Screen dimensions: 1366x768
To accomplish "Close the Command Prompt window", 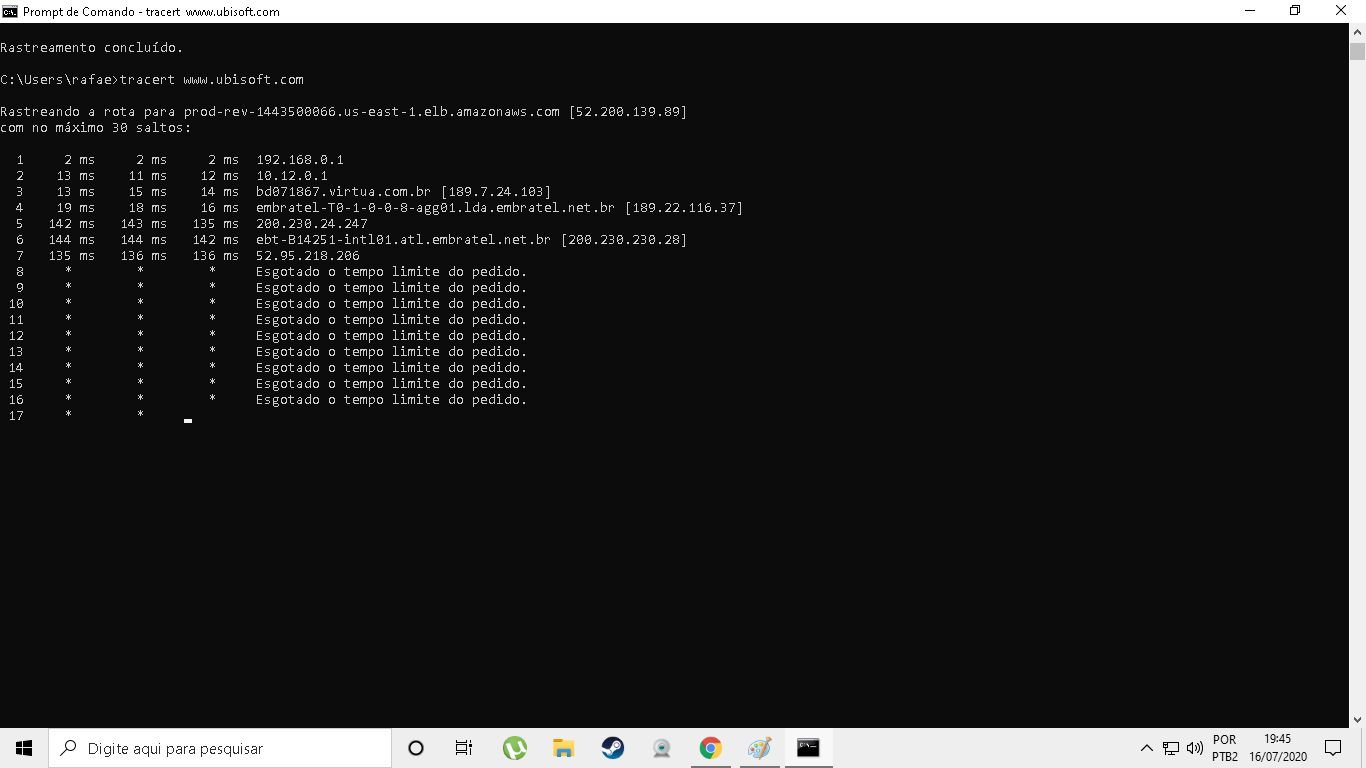I will coord(1342,11).
